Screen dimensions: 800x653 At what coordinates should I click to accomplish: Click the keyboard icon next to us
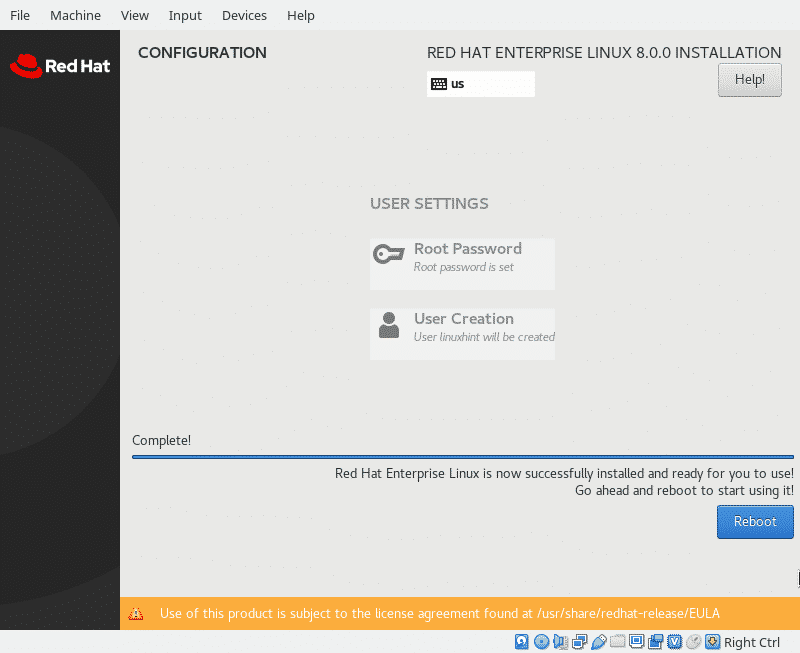click(x=439, y=84)
